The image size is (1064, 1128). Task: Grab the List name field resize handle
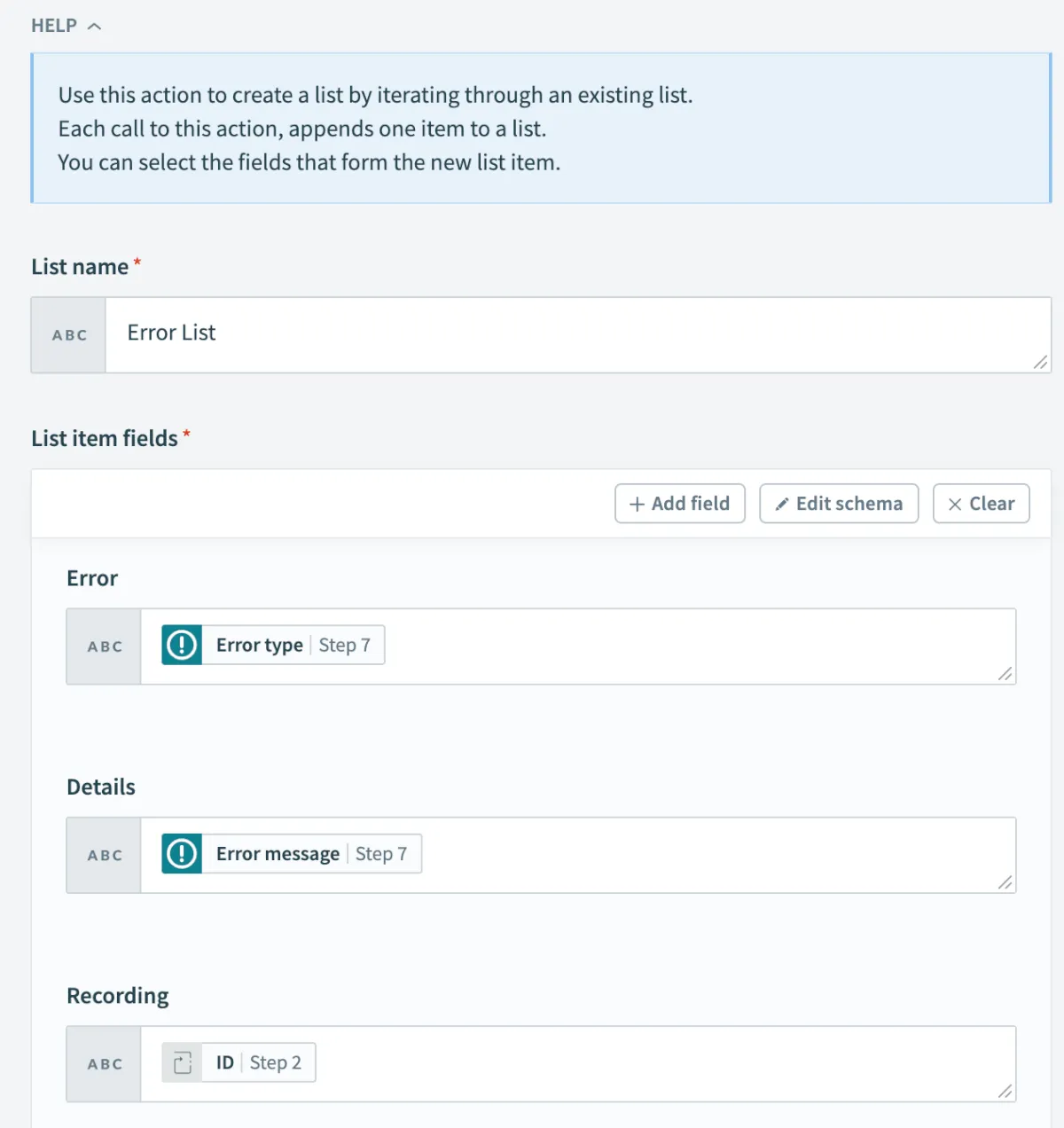click(x=1040, y=362)
